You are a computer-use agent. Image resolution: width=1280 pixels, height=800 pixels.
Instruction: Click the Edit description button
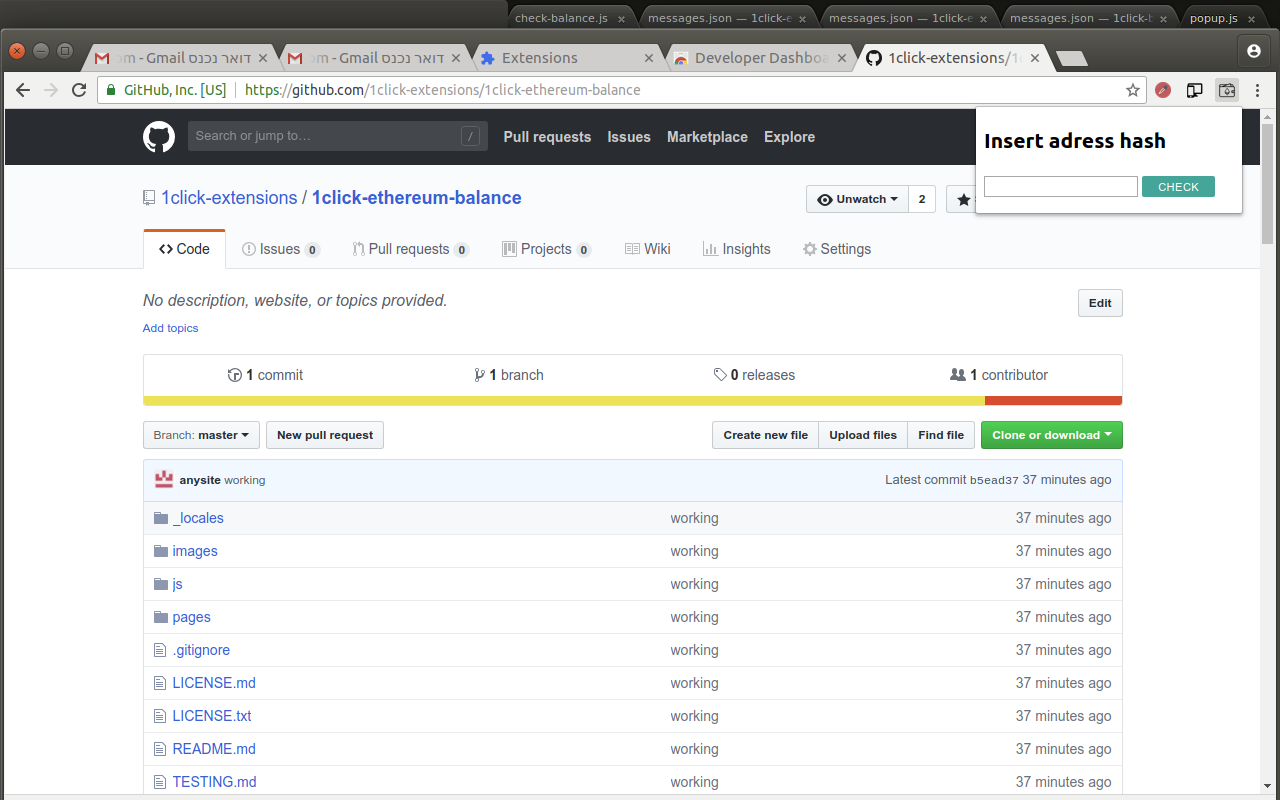coord(1100,303)
